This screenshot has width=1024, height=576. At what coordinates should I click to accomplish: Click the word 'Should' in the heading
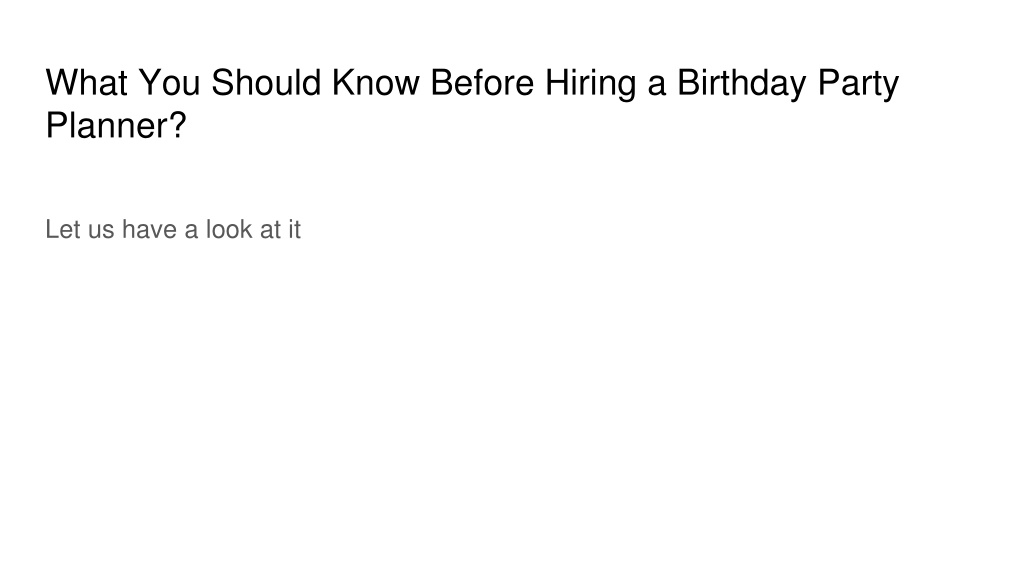pyautogui.click(x=266, y=83)
